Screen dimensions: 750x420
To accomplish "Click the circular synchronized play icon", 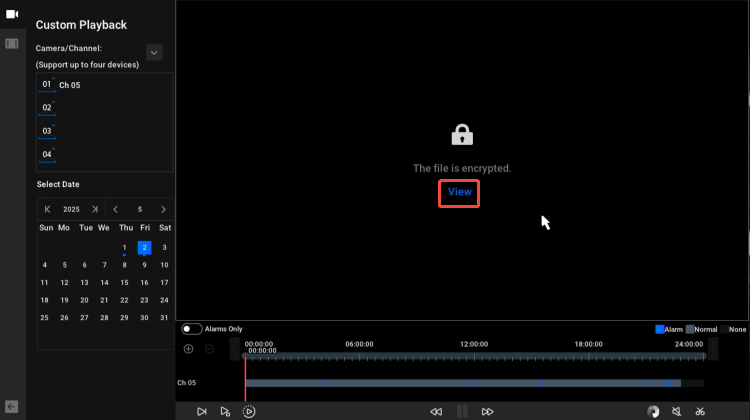I will pos(249,411).
